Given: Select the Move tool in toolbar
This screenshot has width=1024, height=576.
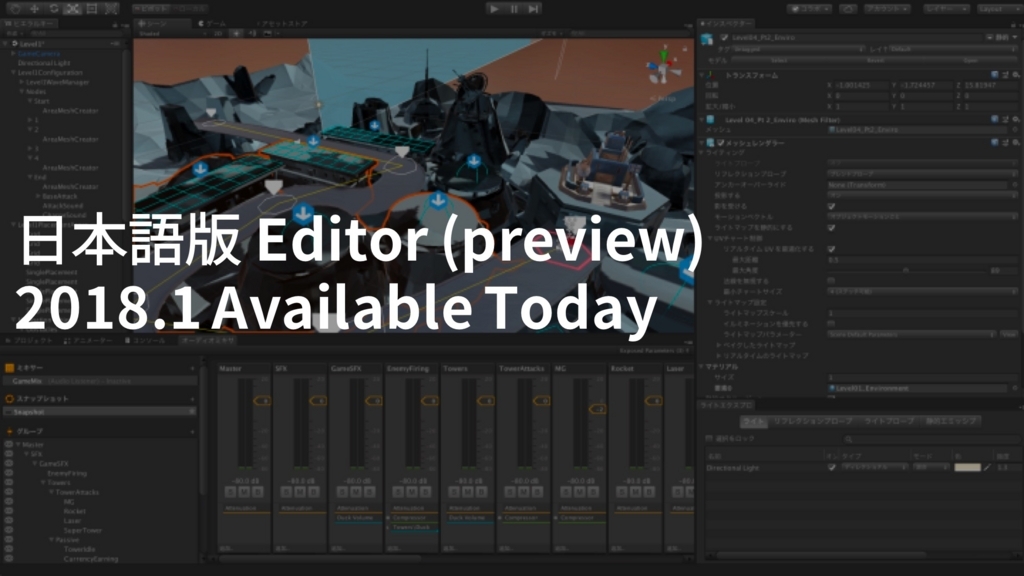Looking at the screenshot, I should [35, 9].
